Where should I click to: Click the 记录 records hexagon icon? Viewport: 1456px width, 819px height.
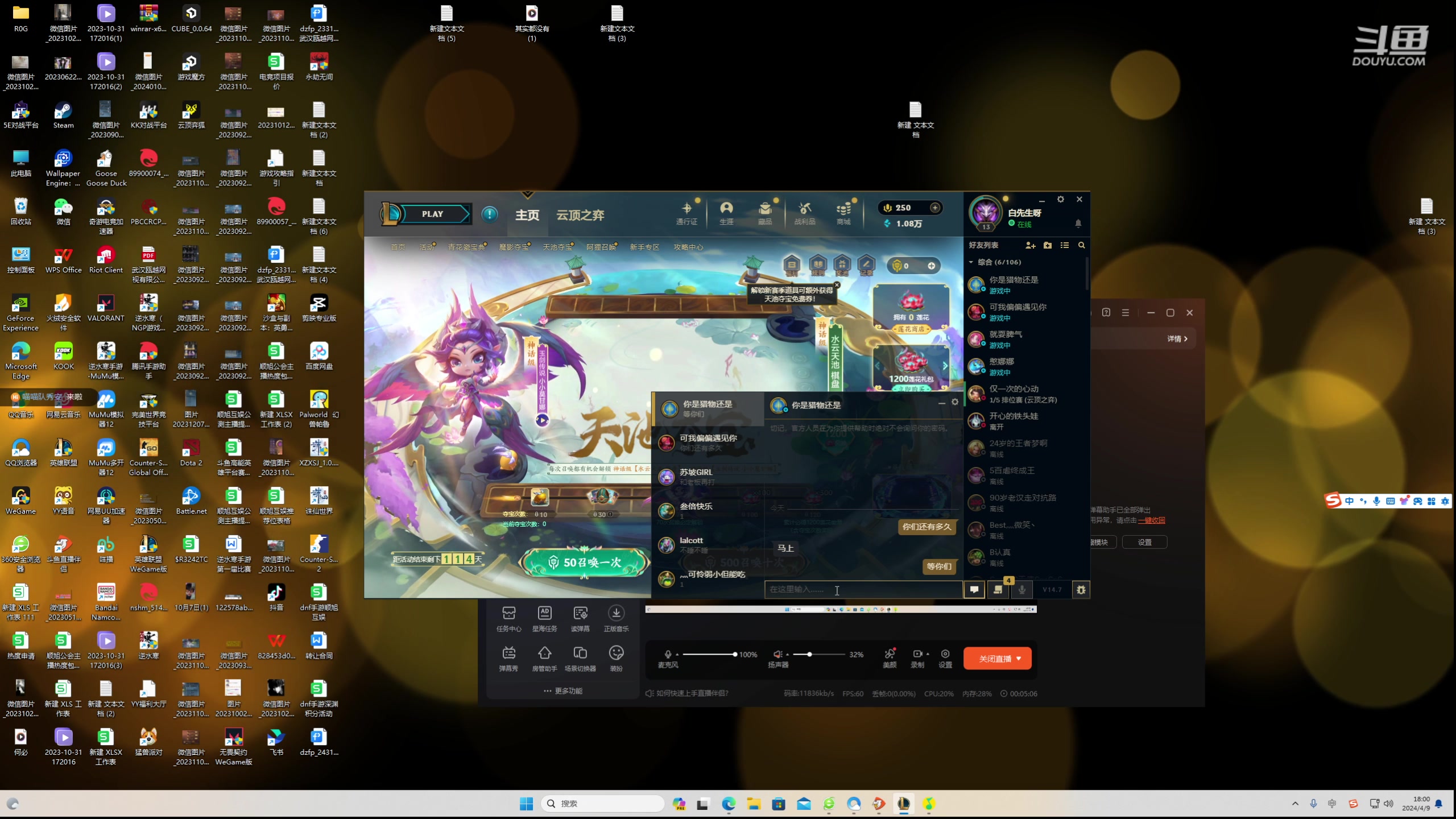click(866, 265)
